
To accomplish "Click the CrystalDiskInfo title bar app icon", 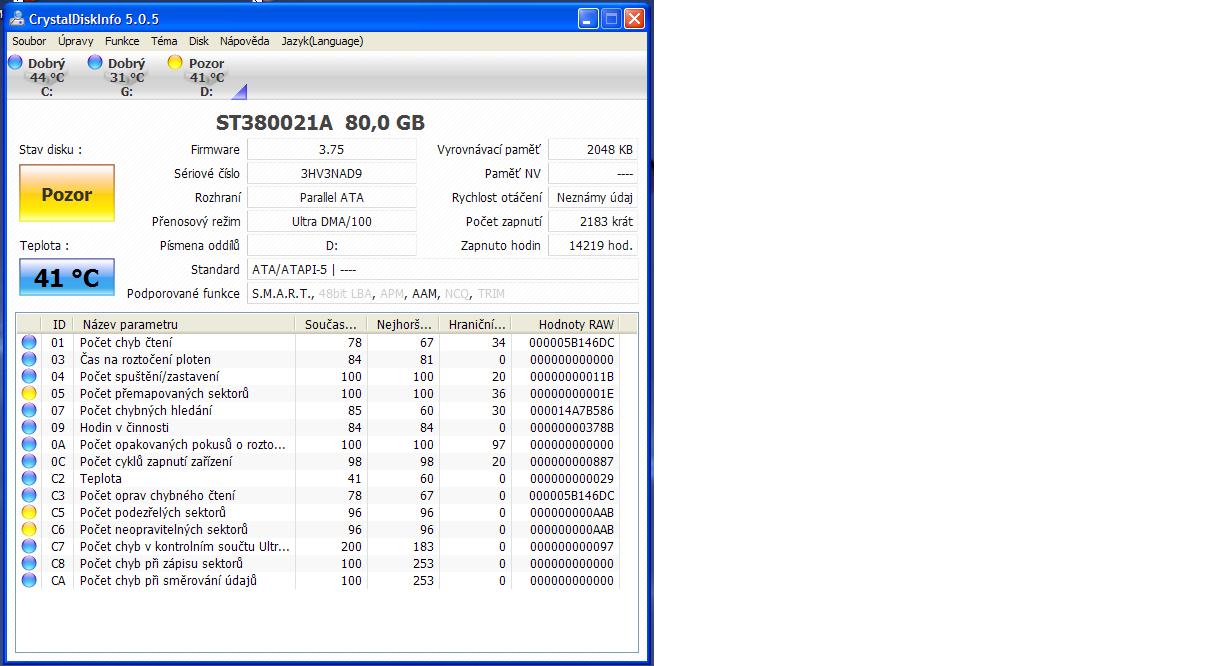I will [16, 18].
